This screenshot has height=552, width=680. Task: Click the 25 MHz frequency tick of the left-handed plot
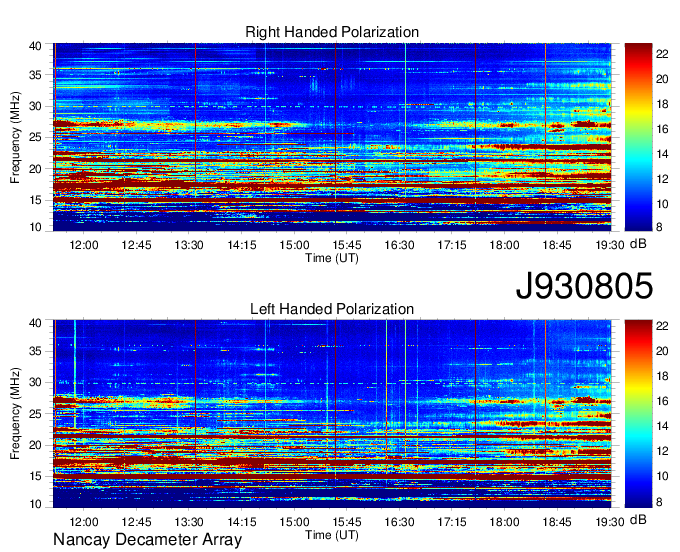35,414
